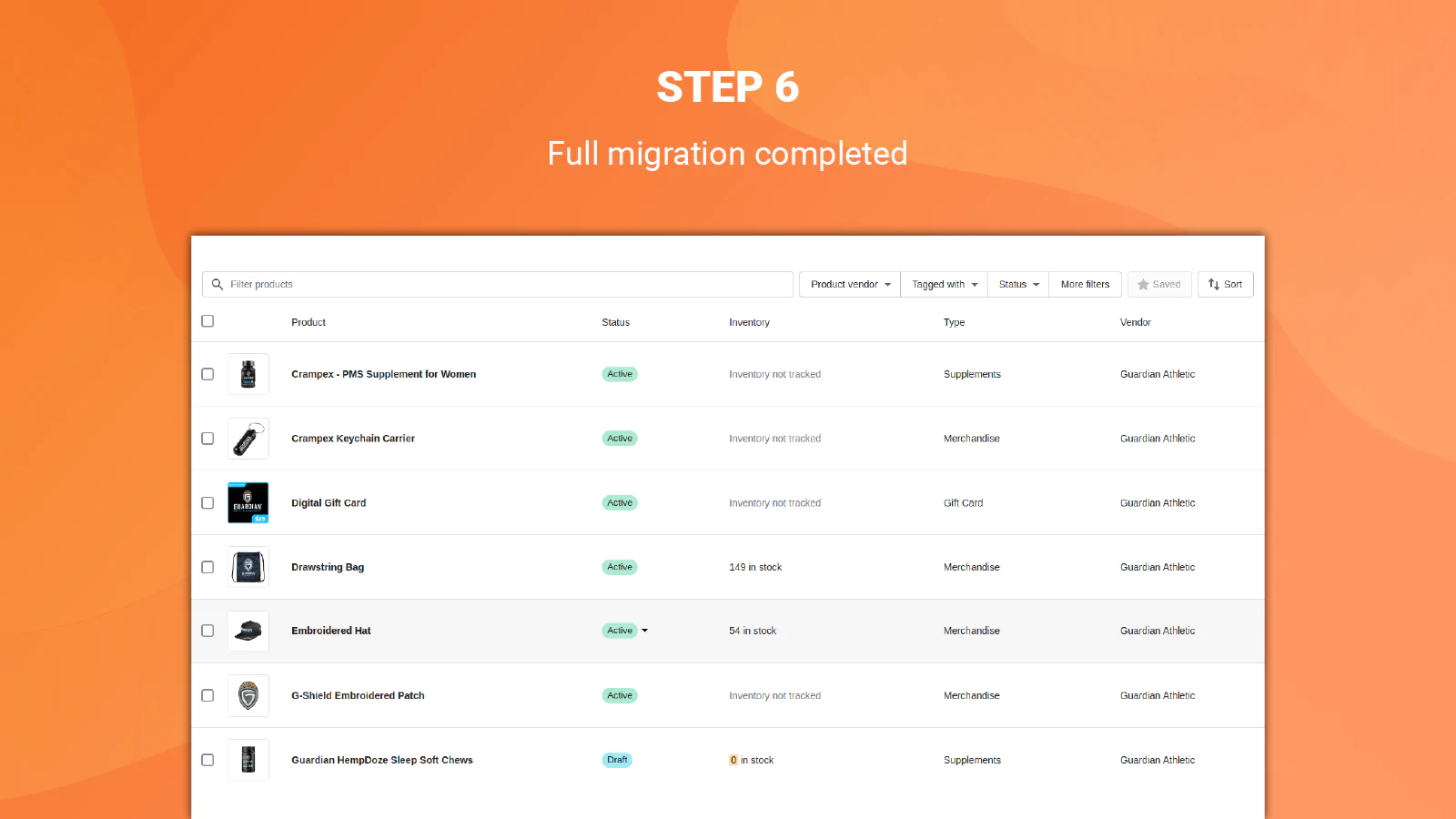Screen dimensions: 1456x819
Task: Check the Embroidered Hat checkbox
Action: pyautogui.click(x=207, y=631)
